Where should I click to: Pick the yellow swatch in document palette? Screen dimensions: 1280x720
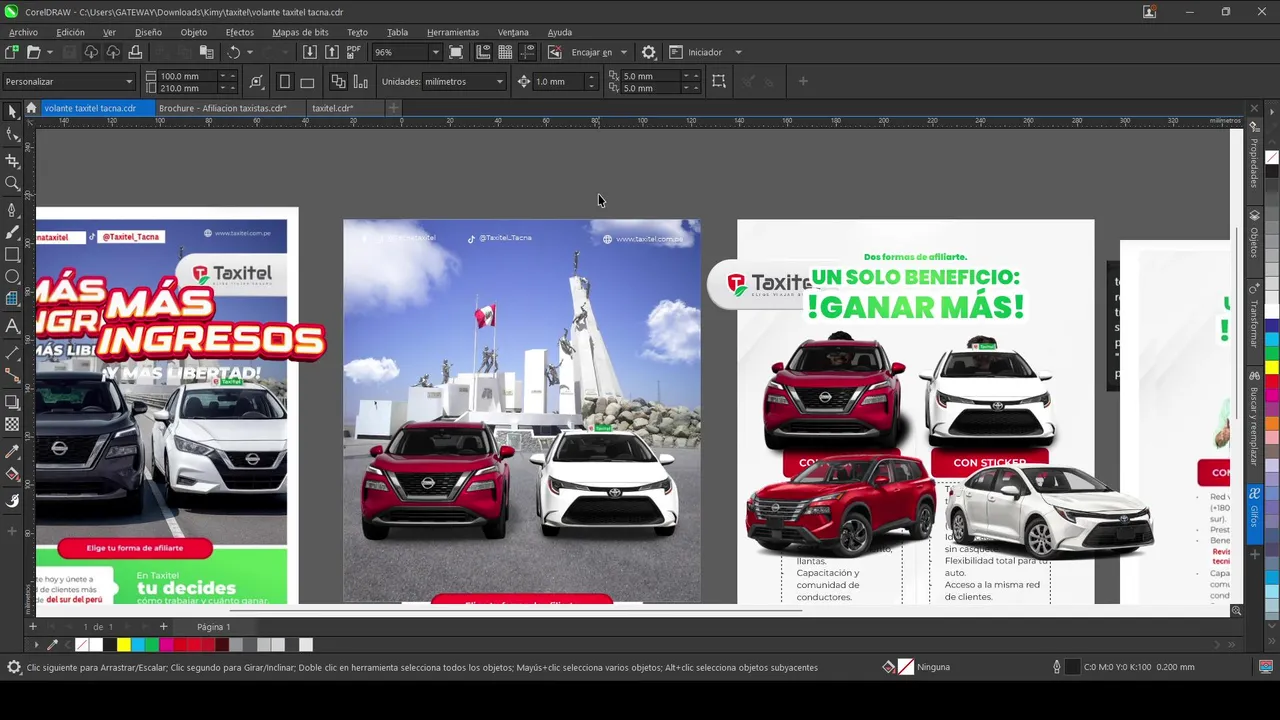point(123,645)
